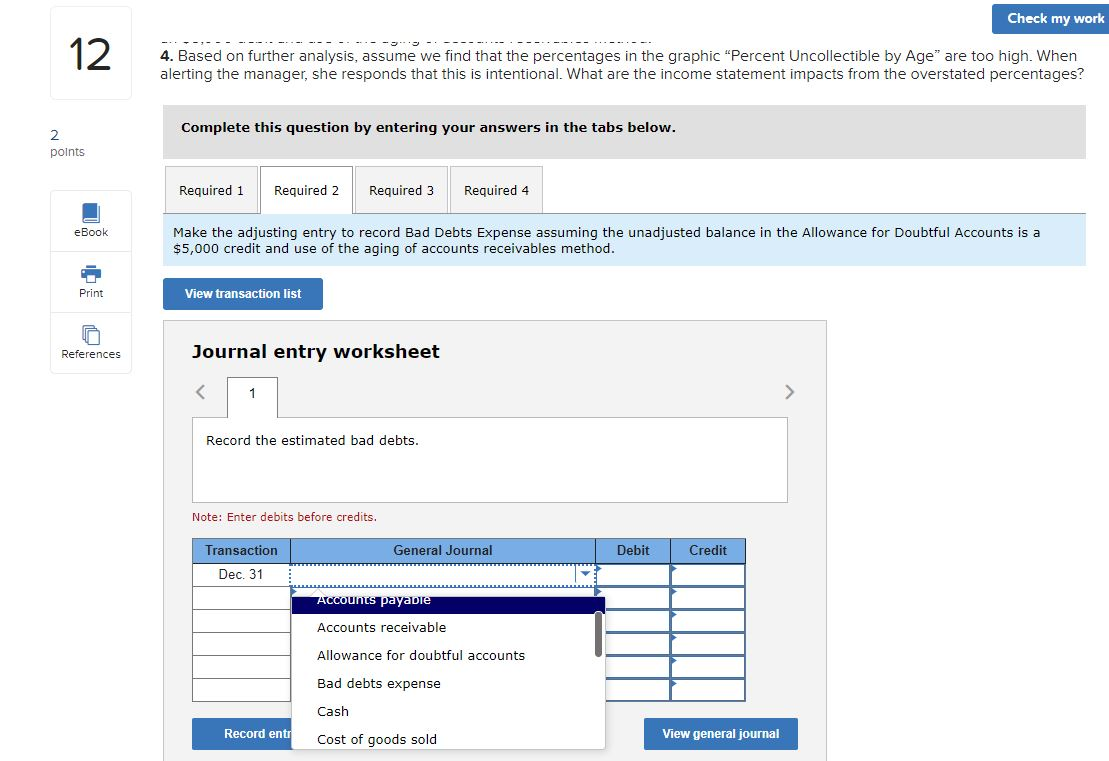Viewport: 1109px width, 761px height.
Task: Select the Required 2 tab
Action: [306, 190]
